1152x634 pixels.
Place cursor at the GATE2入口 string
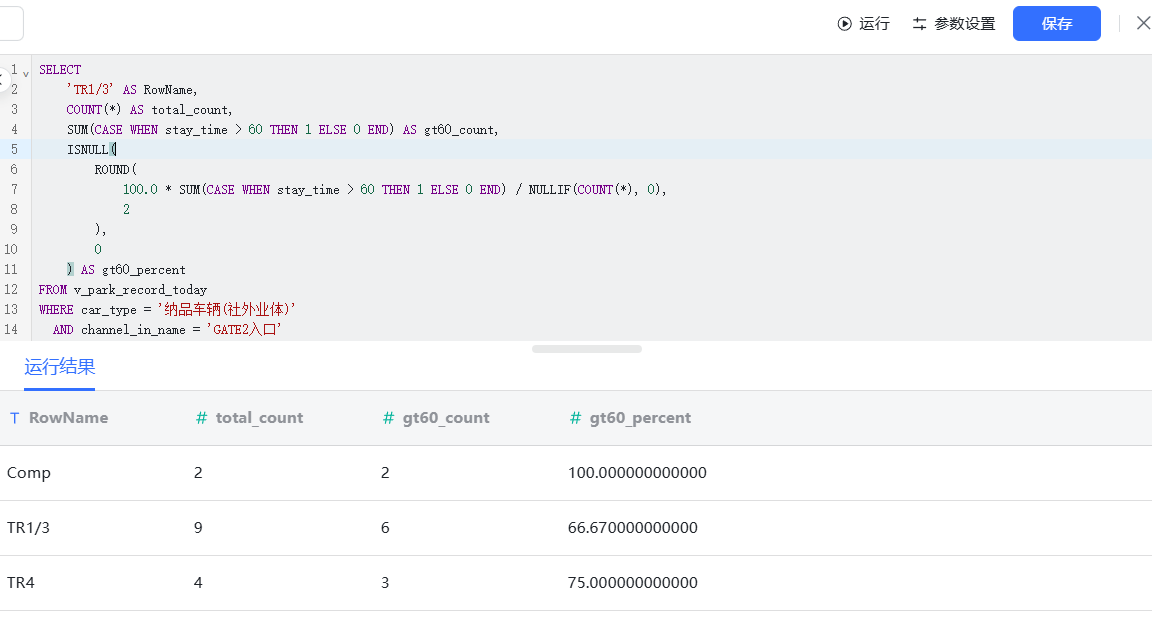(244, 329)
